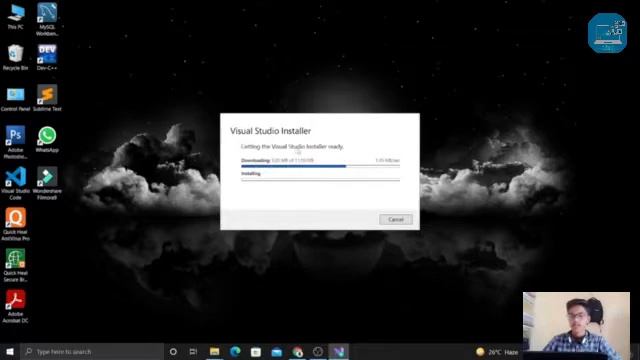Open File Explorer from taskbar

point(214,351)
